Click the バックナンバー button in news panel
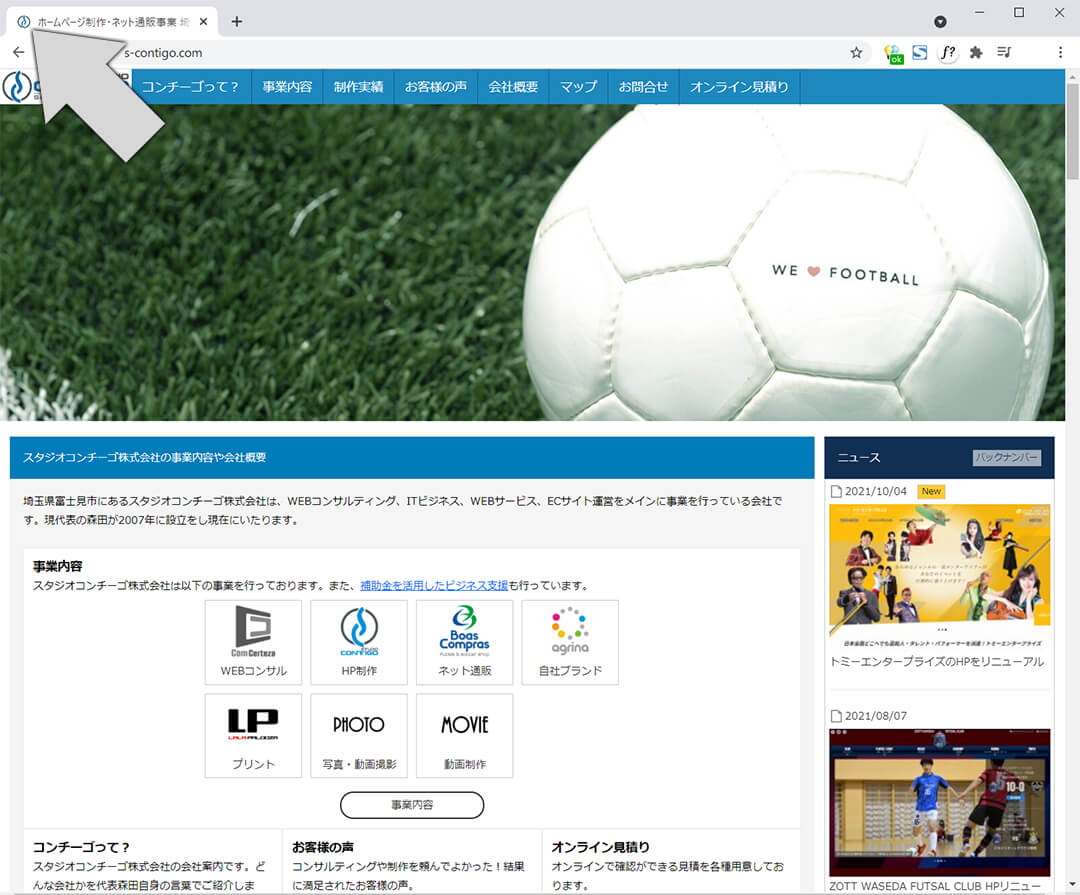 [1007, 458]
